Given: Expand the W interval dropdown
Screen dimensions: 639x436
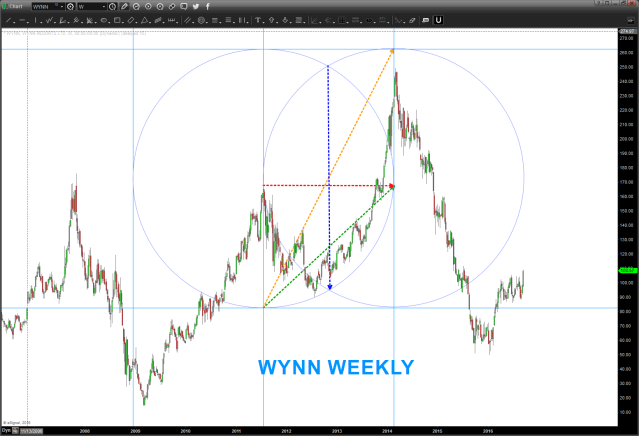Looking at the screenshot, I should (x=104, y=7).
